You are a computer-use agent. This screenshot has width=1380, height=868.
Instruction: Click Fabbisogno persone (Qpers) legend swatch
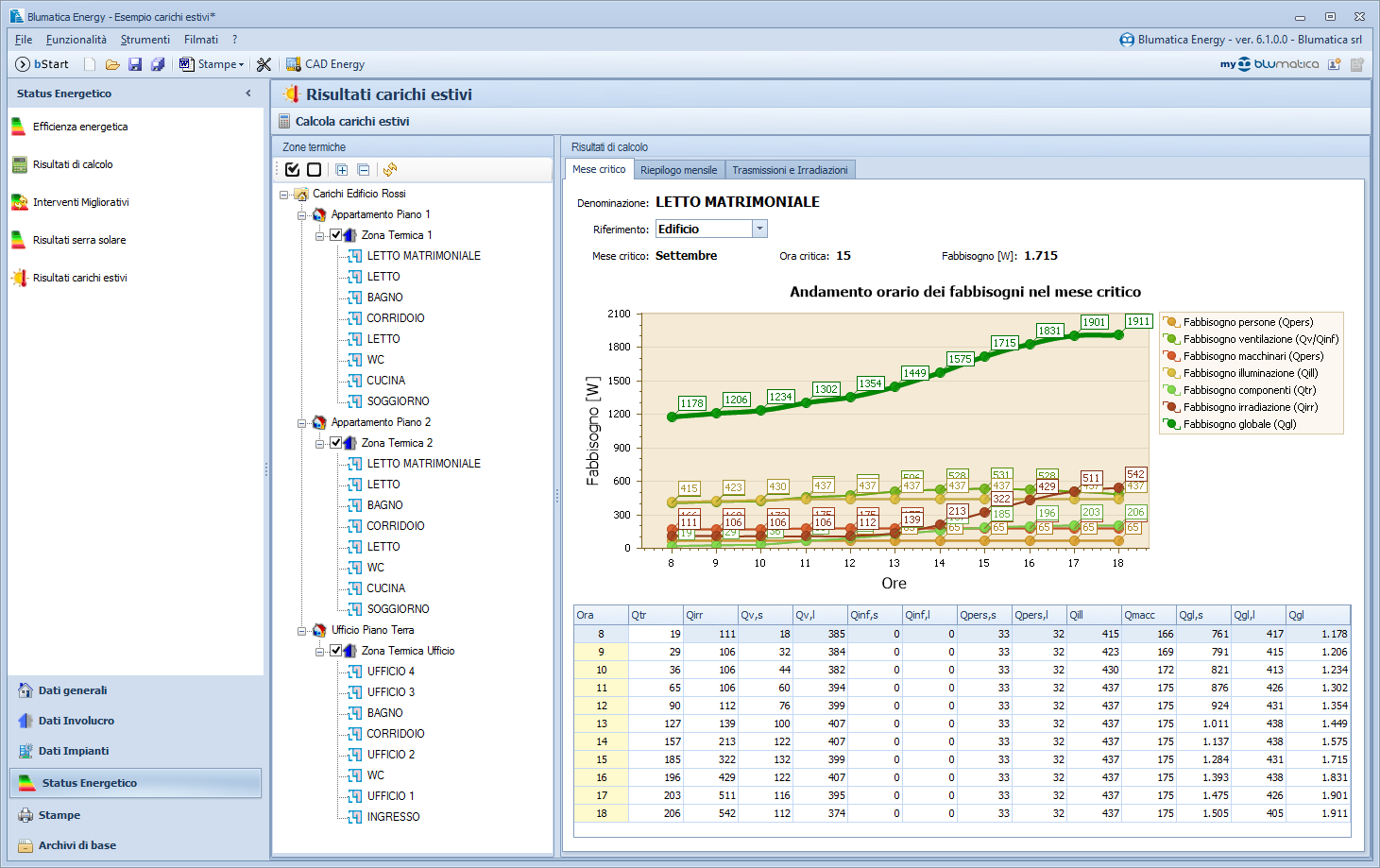tap(1171, 322)
